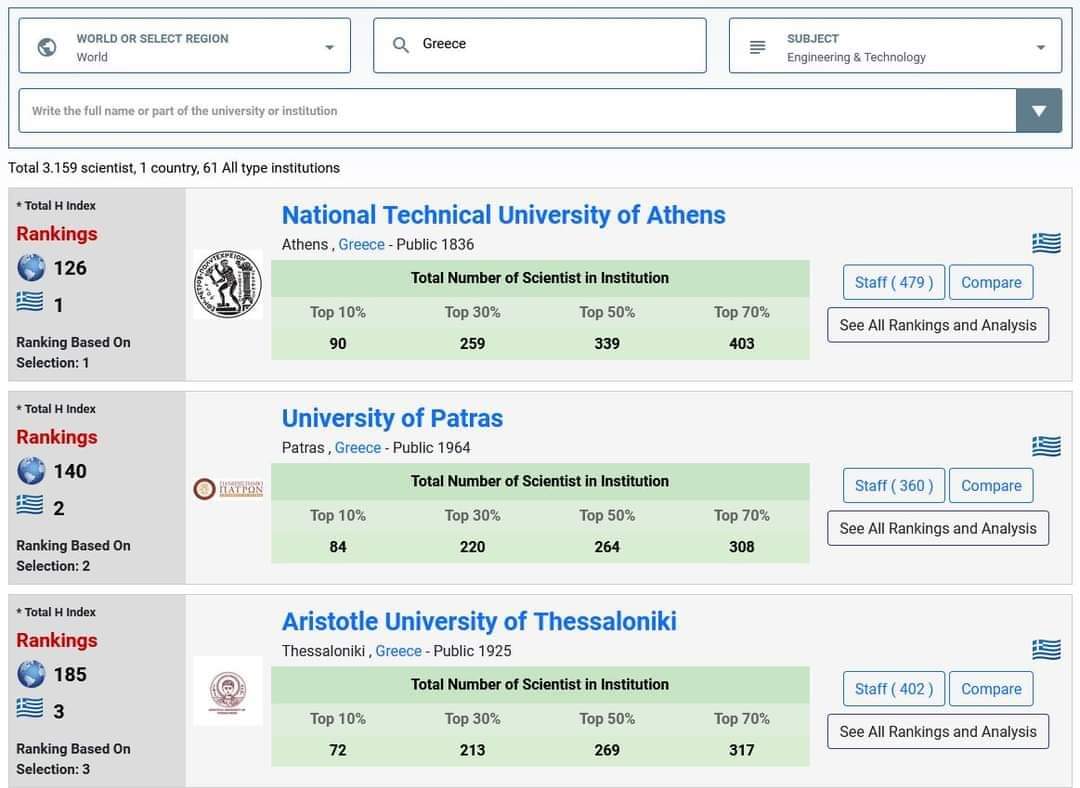Click Top 50% value 269
The width and height of the screenshot is (1080, 788).
[607, 750]
